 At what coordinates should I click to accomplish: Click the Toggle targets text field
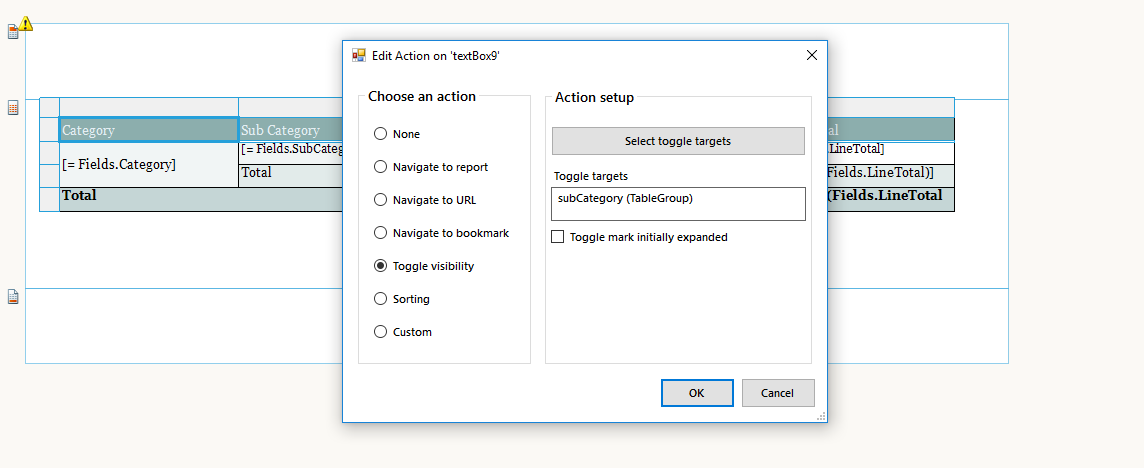[678, 204]
